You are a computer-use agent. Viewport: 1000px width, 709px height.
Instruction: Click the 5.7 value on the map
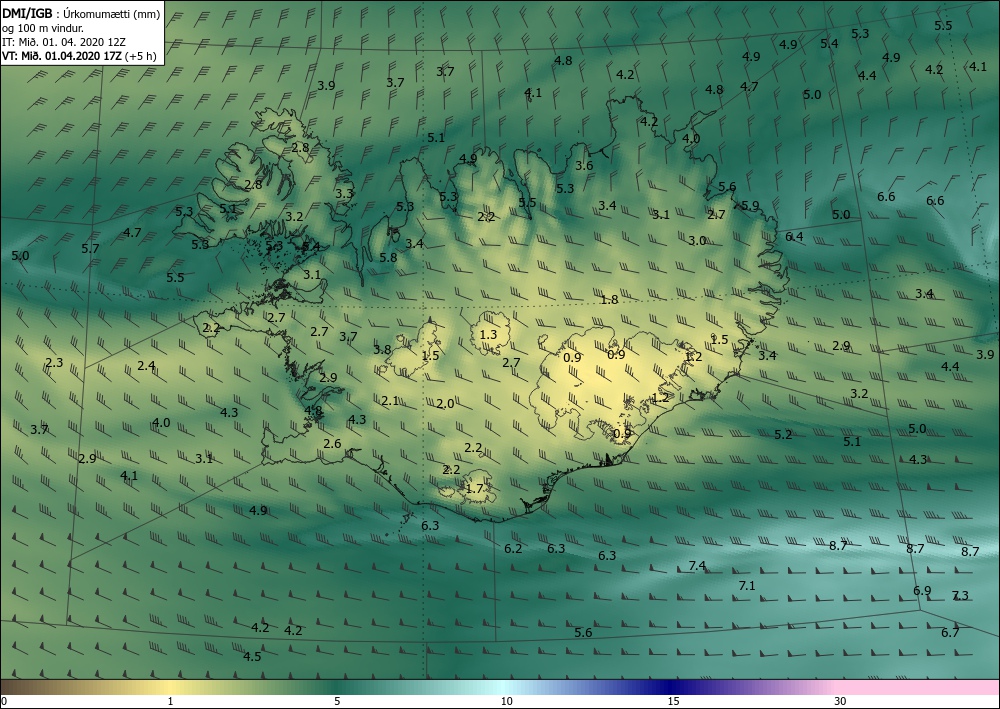point(91,249)
